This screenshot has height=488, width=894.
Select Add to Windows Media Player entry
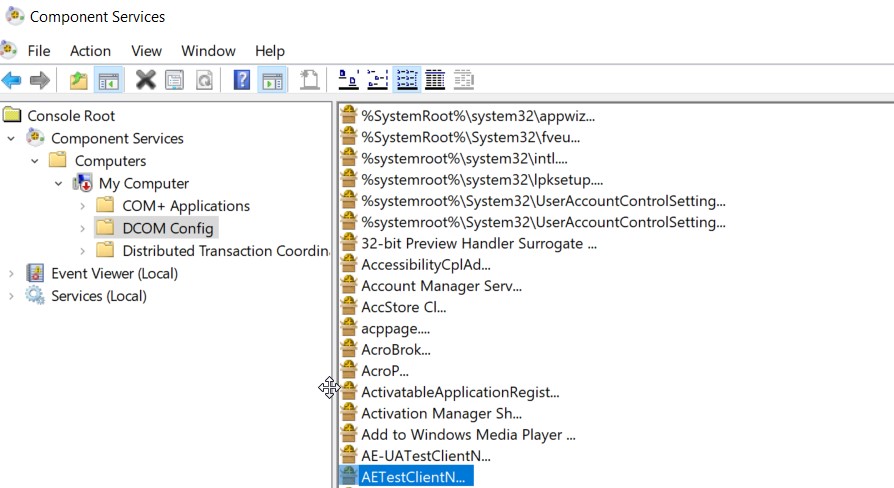point(467,435)
